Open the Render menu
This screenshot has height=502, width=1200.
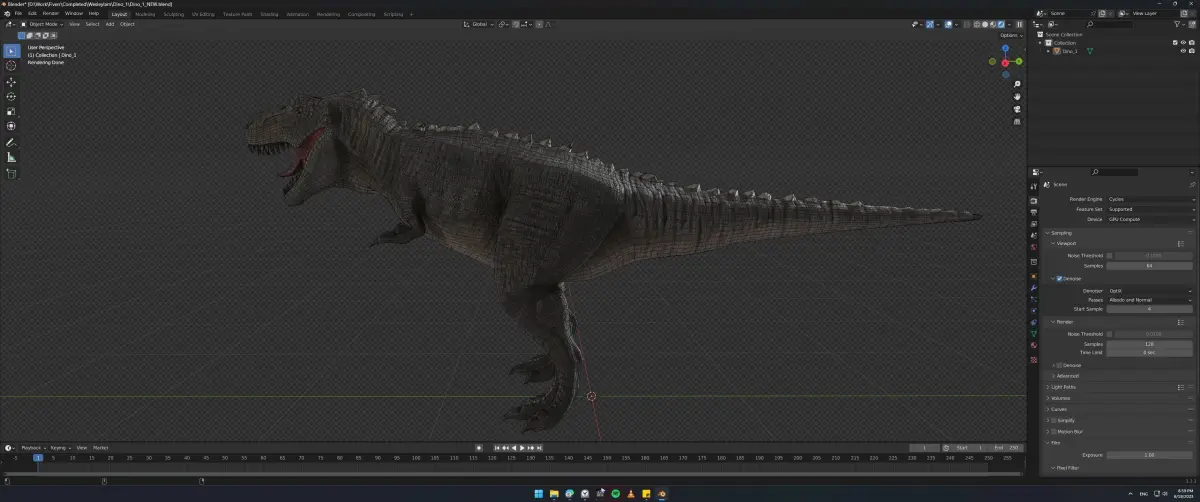click(50, 13)
